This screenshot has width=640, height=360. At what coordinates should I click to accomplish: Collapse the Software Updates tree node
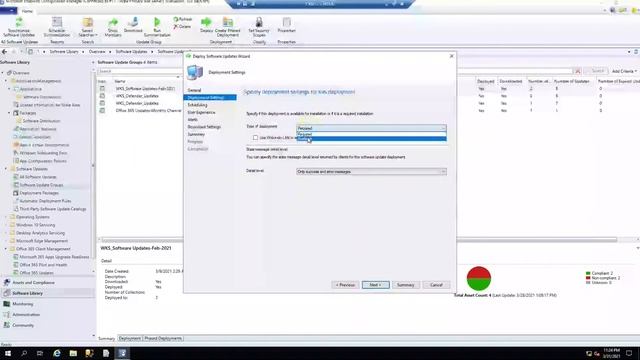click(x=6, y=169)
